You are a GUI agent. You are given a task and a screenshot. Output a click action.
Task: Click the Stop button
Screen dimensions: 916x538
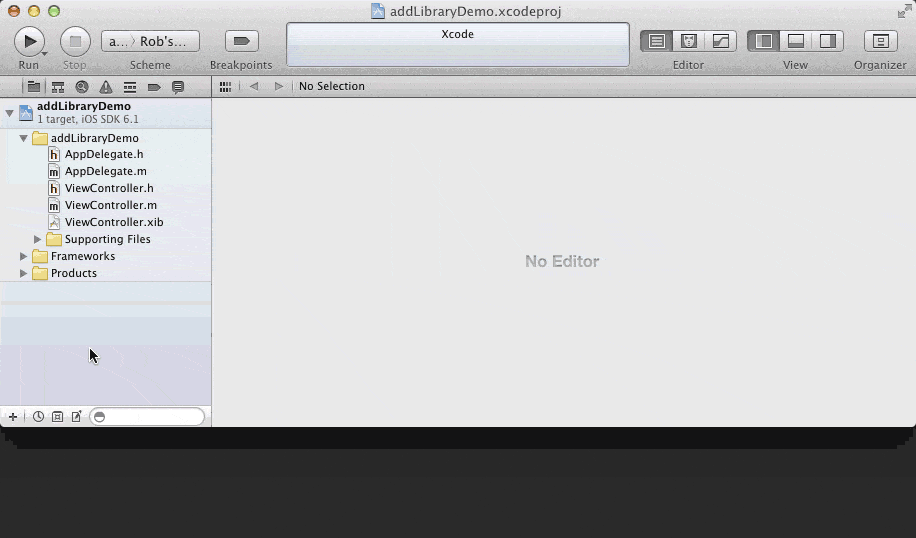[x=75, y=41]
